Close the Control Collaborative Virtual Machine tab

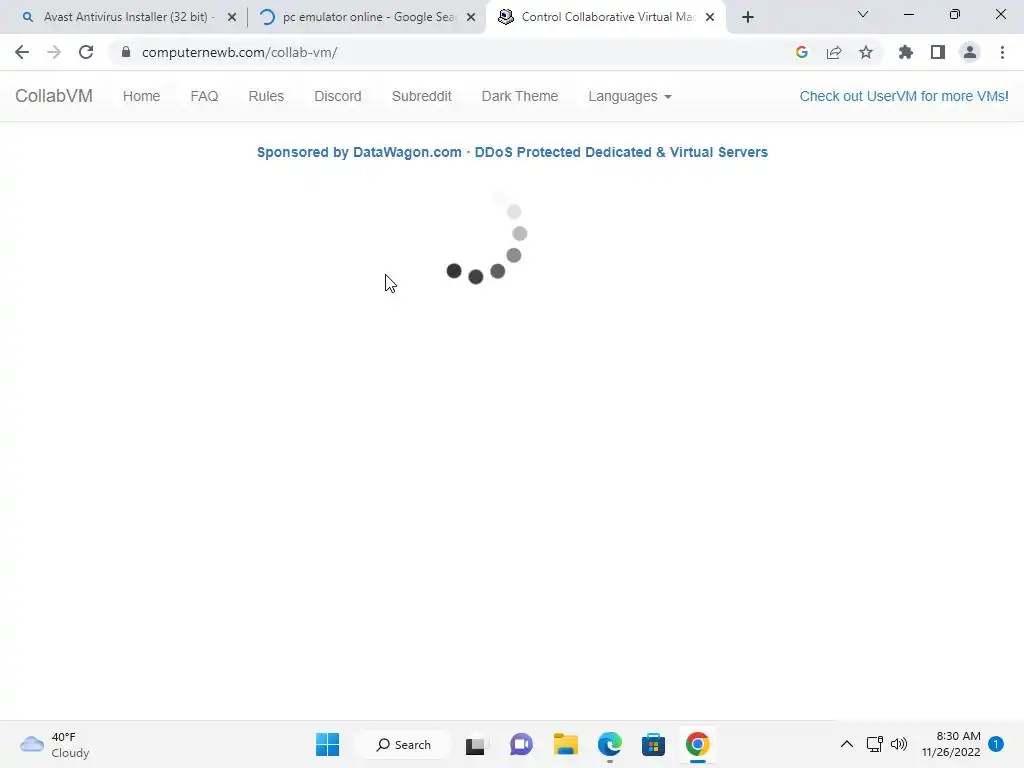coord(710,18)
